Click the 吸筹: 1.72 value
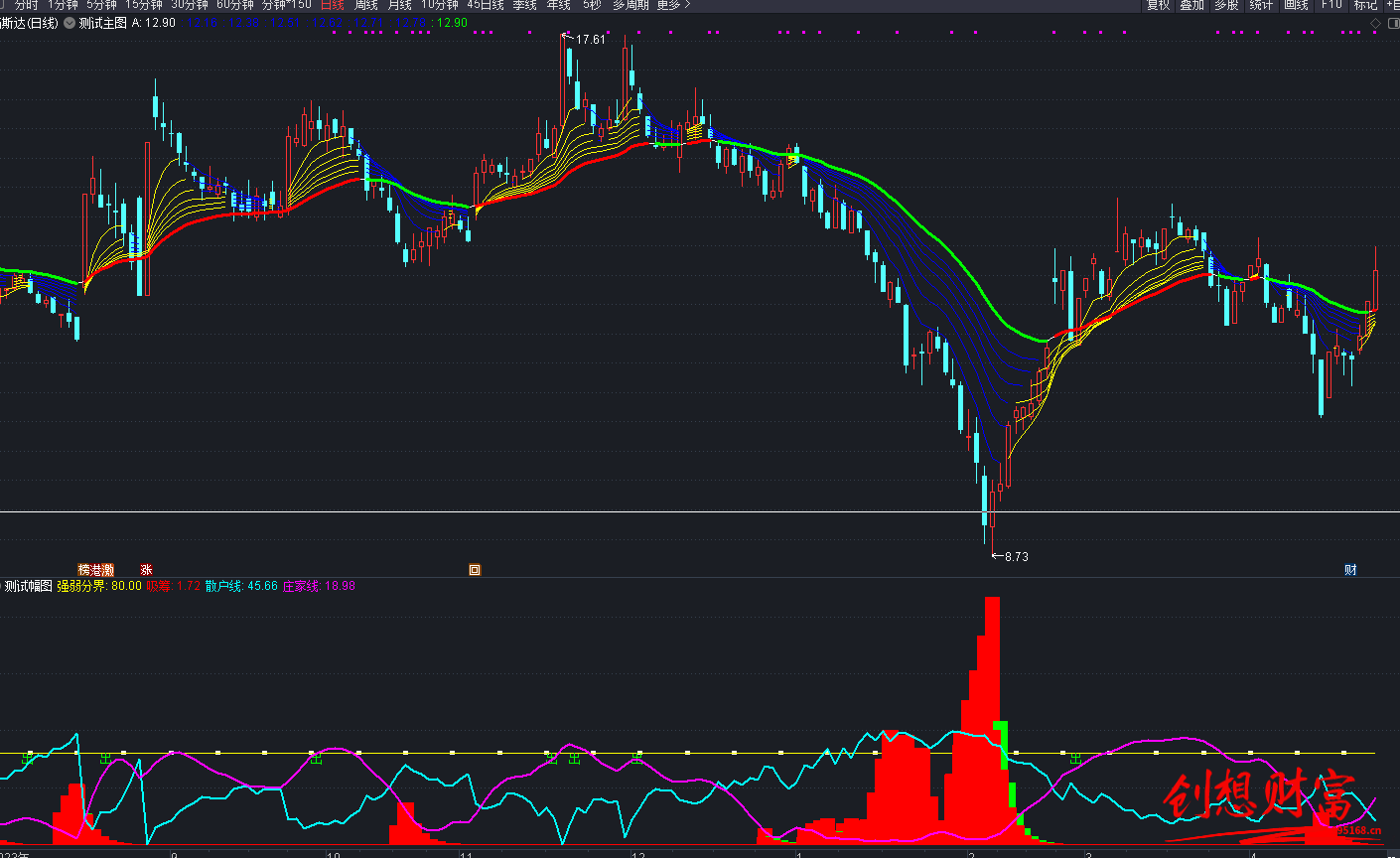Viewport: 1400px width, 858px height. point(174,586)
